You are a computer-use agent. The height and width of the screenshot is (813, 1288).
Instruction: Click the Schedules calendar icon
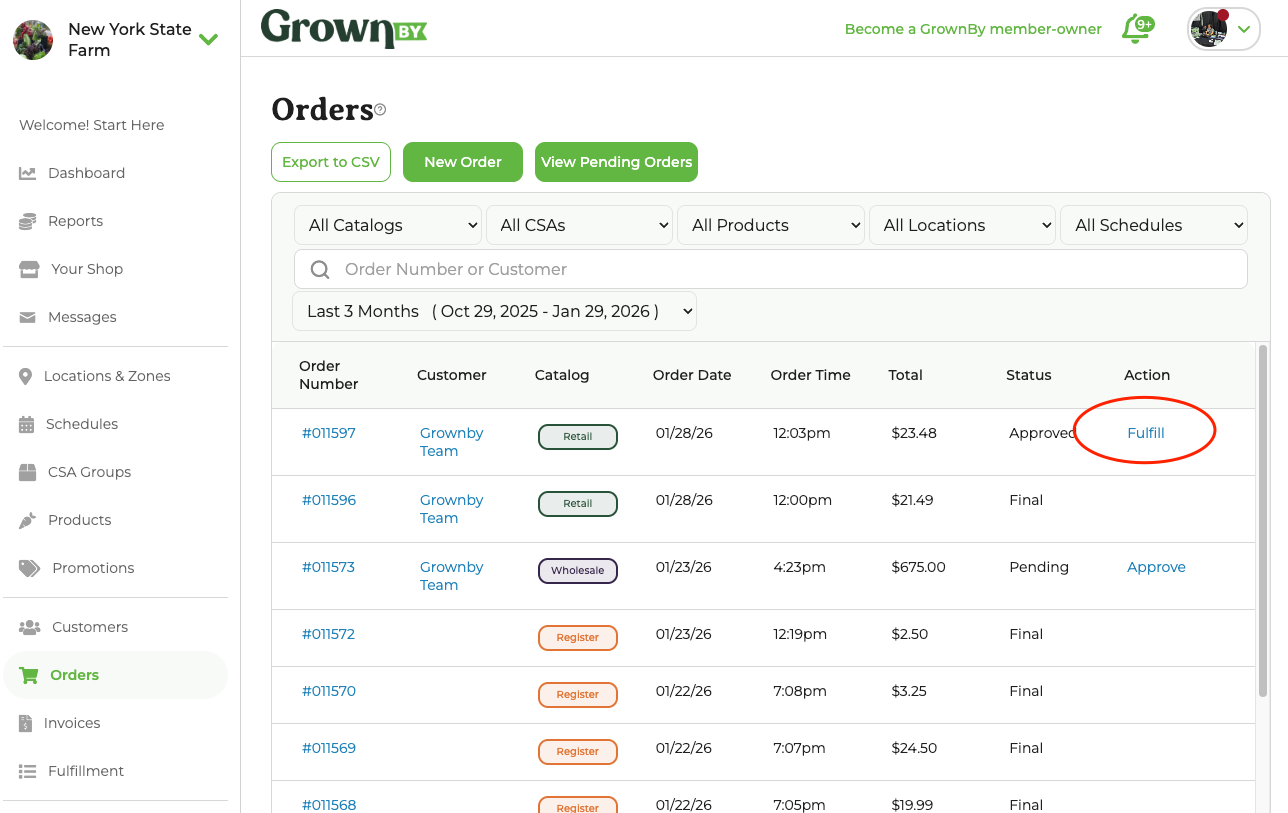click(x=27, y=424)
